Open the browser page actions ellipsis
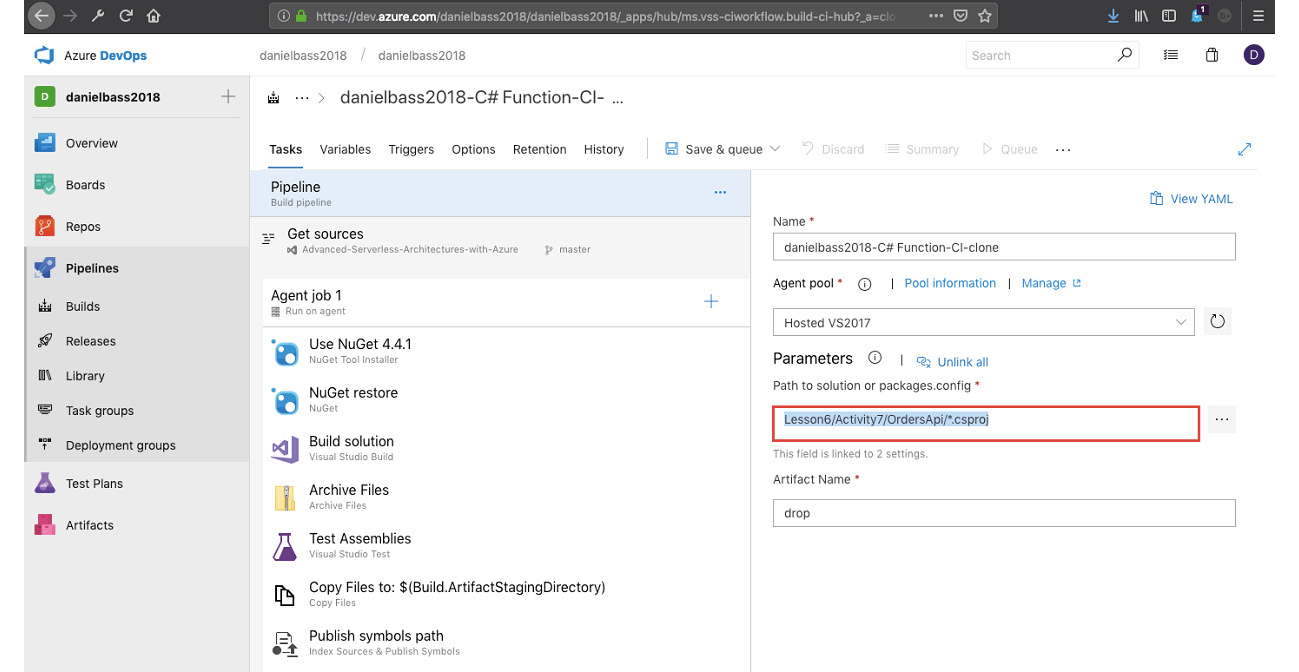The image size is (1299, 672). pos(935,16)
